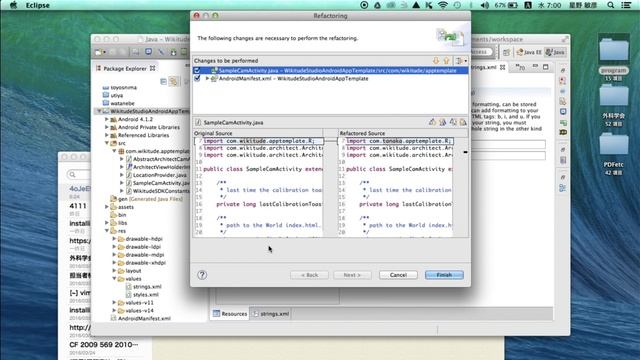The height and width of the screenshot is (360, 640).
Task: Collapse the src folder
Action: coord(107,143)
